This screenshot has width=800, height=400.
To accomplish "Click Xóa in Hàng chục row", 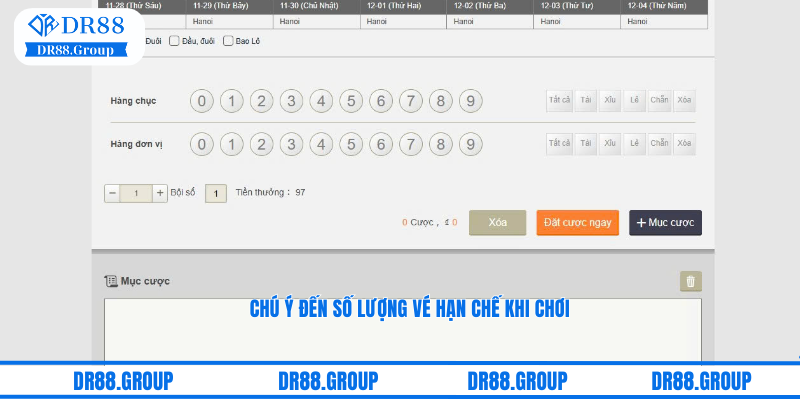I will (x=684, y=101).
